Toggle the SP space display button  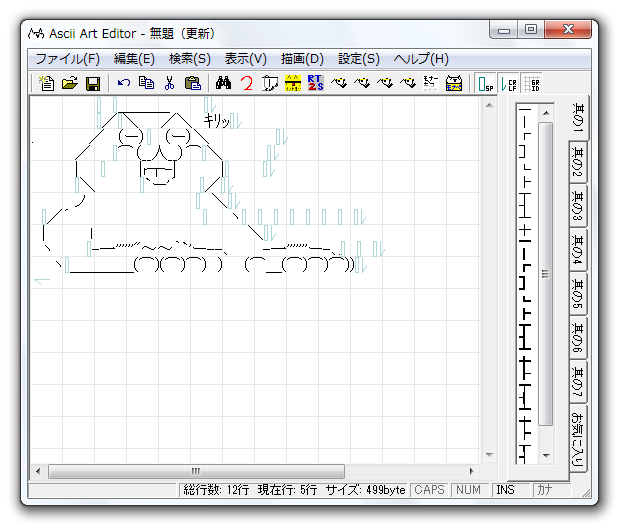click(x=486, y=84)
